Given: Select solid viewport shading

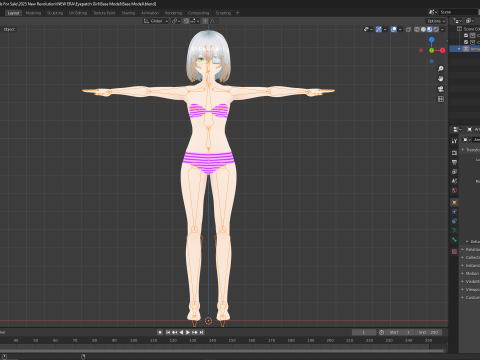Looking at the screenshot, I should [x=423, y=29].
